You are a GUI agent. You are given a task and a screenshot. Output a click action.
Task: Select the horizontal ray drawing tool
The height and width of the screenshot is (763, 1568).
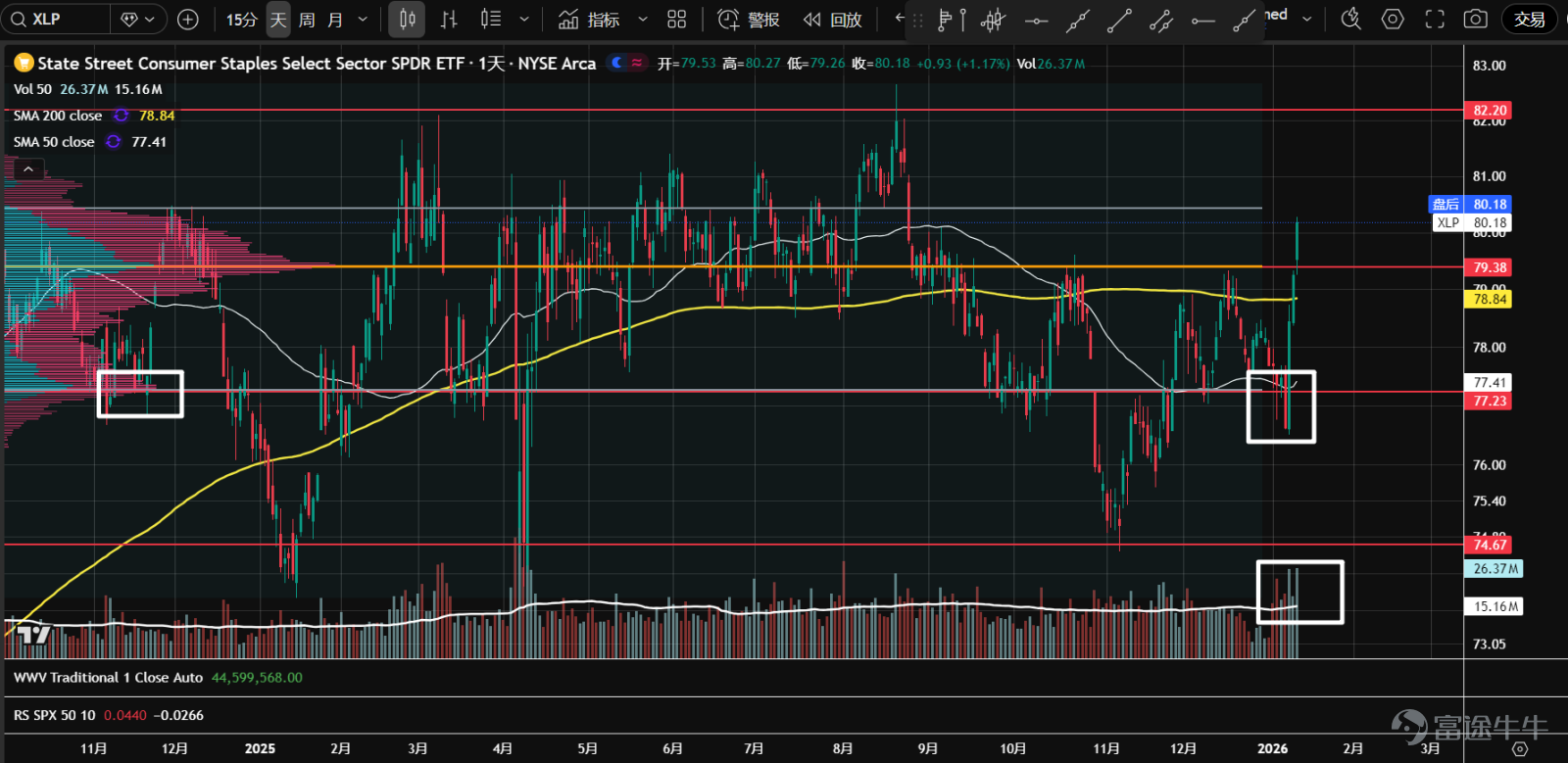tap(1203, 20)
